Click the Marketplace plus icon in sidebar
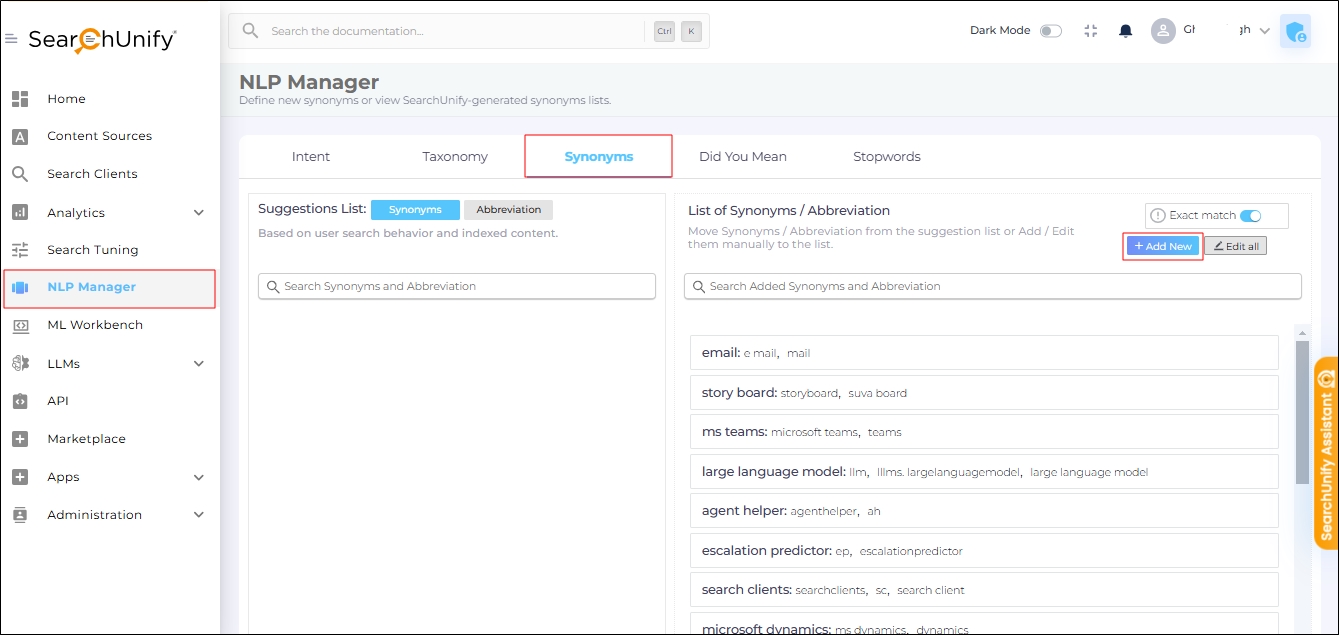The width and height of the screenshot is (1339, 635). [x=20, y=439]
